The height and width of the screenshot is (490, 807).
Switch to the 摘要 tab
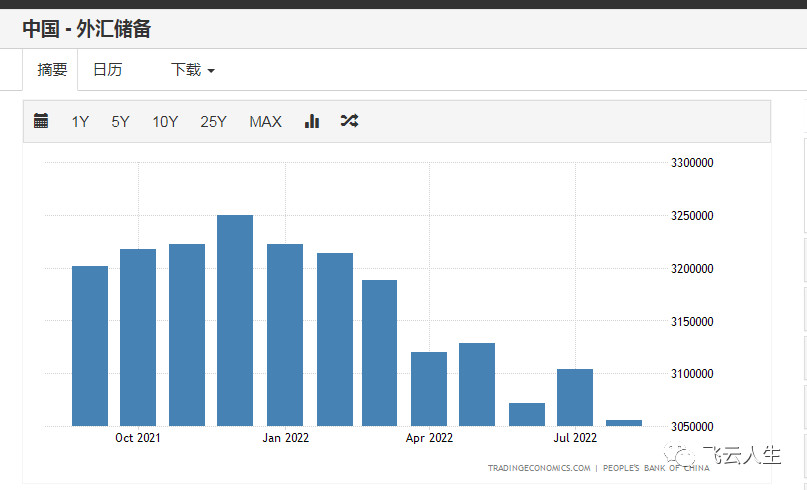tap(52, 69)
